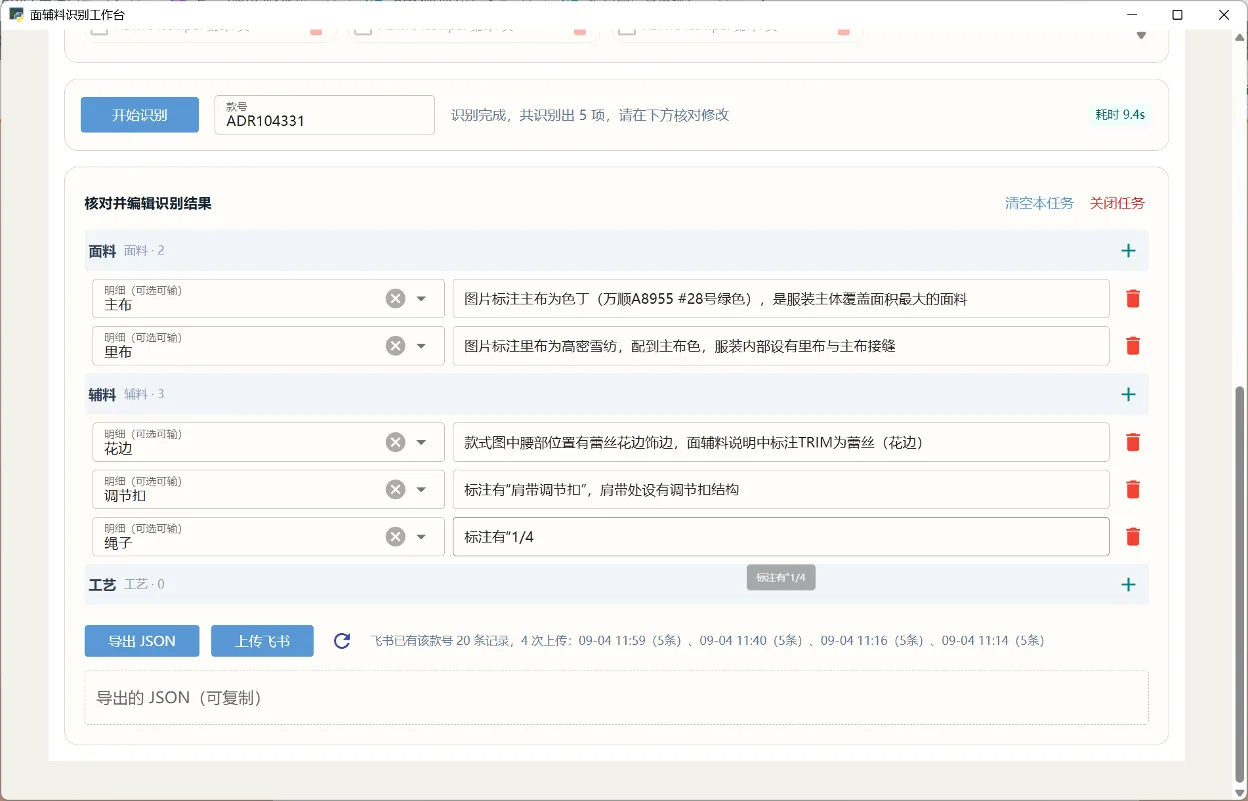Click the 上传飞书 button
1248x801 pixels.
tap(262, 641)
